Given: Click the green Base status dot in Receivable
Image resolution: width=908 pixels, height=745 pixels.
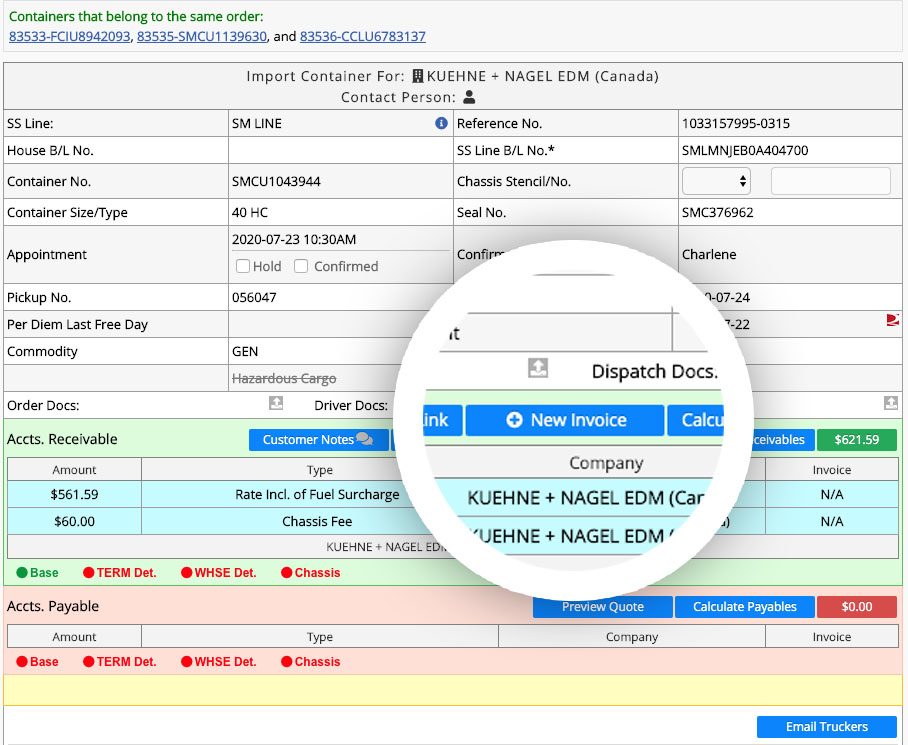Looking at the screenshot, I should 22,573.
